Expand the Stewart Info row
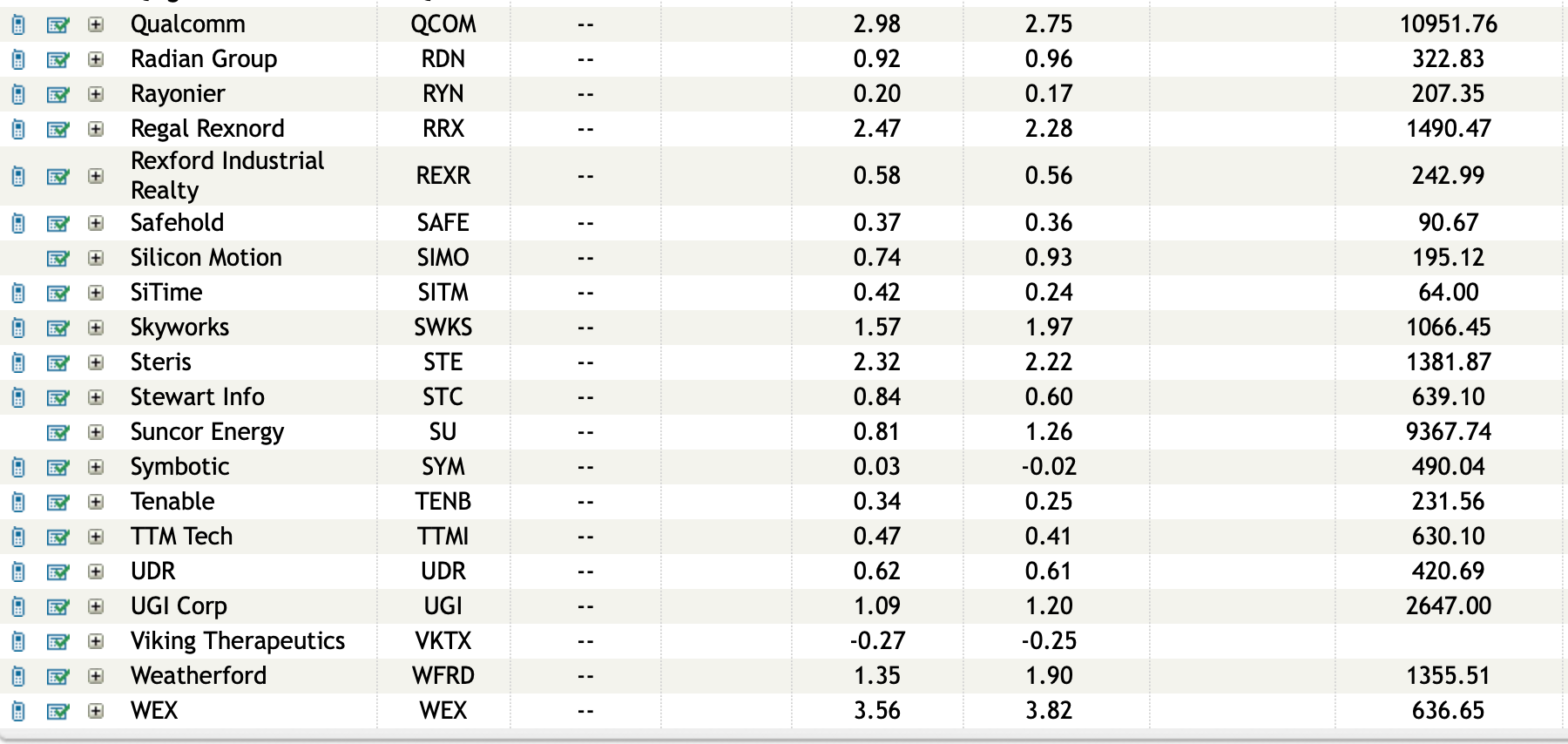The image size is (1568, 744). tap(96, 397)
